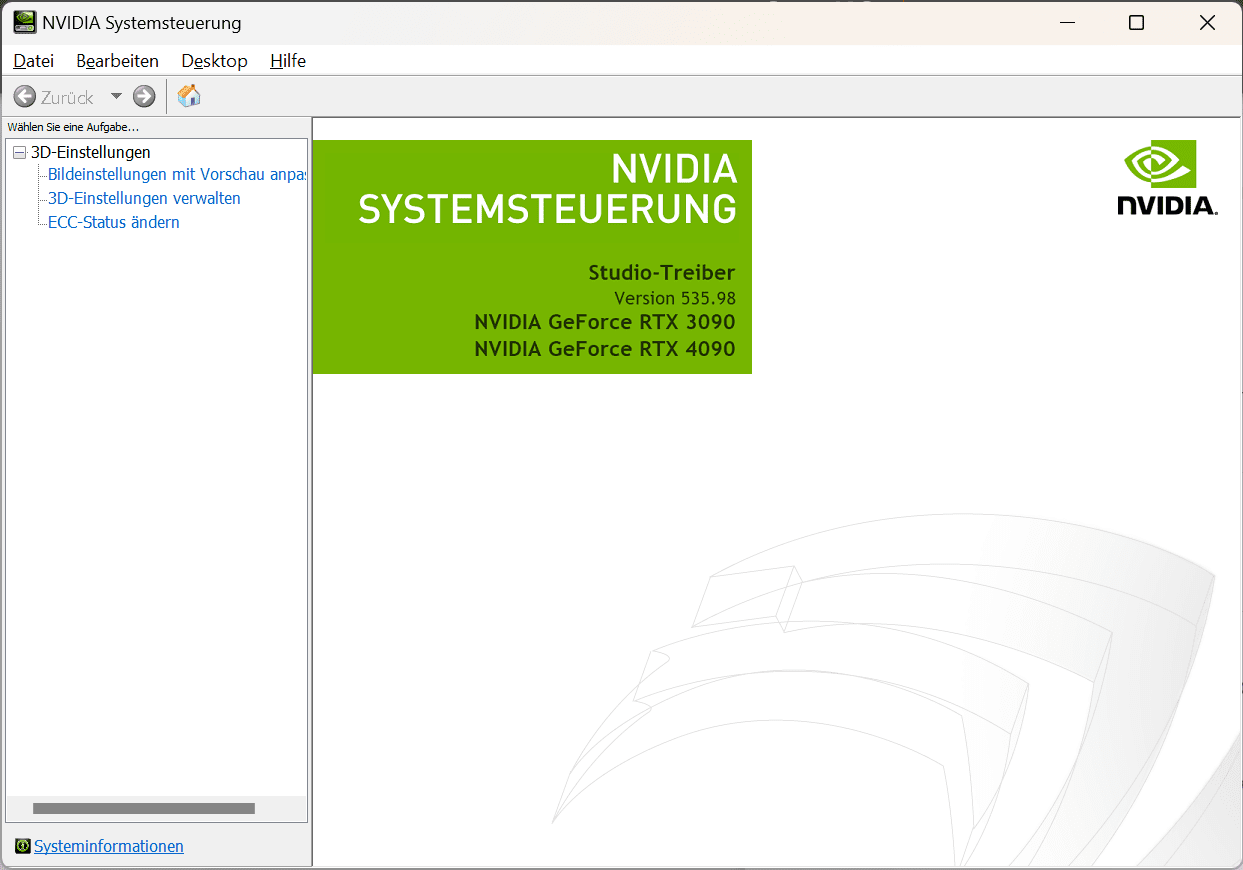Click the NVIDIA GeForce RTX 4090 text
This screenshot has width=1243, height=870.
pyautogui.click(x=605, y=348)
